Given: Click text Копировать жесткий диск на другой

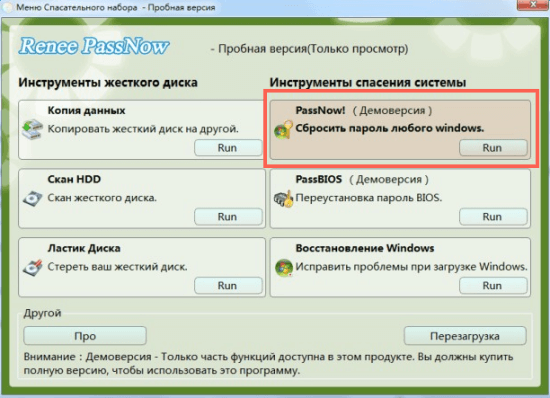Looking at the screenshot, I should click(x=143, y=129).
